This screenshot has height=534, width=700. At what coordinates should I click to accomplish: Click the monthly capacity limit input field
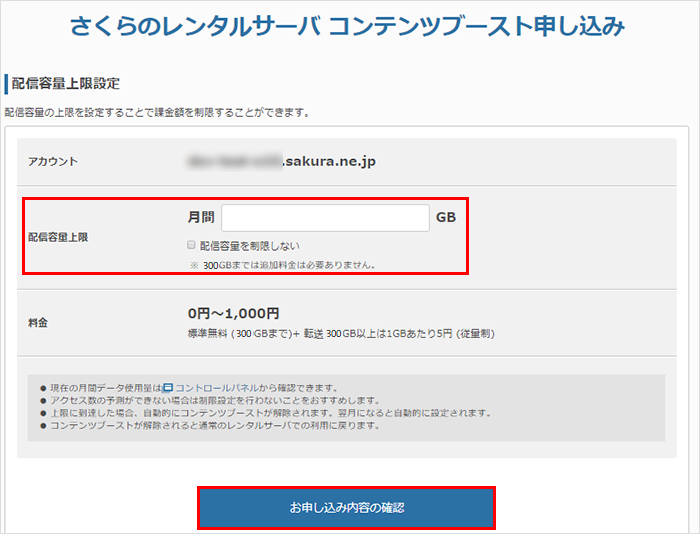coord(325,218)
